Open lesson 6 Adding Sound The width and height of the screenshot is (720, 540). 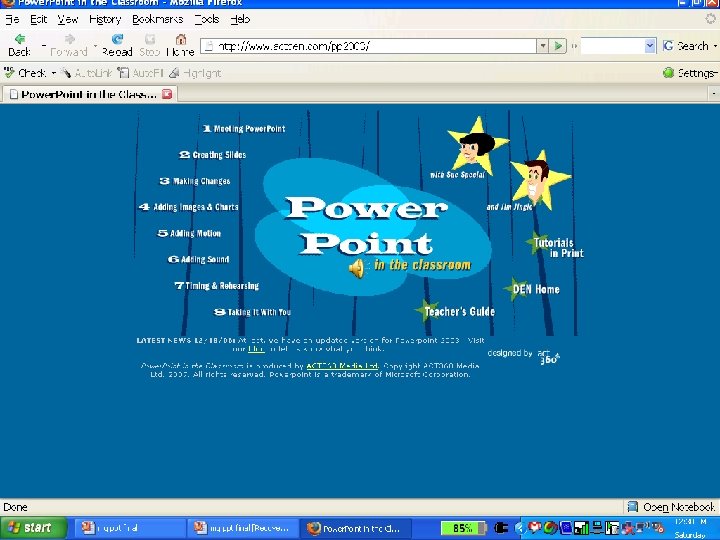click(198, 259)
